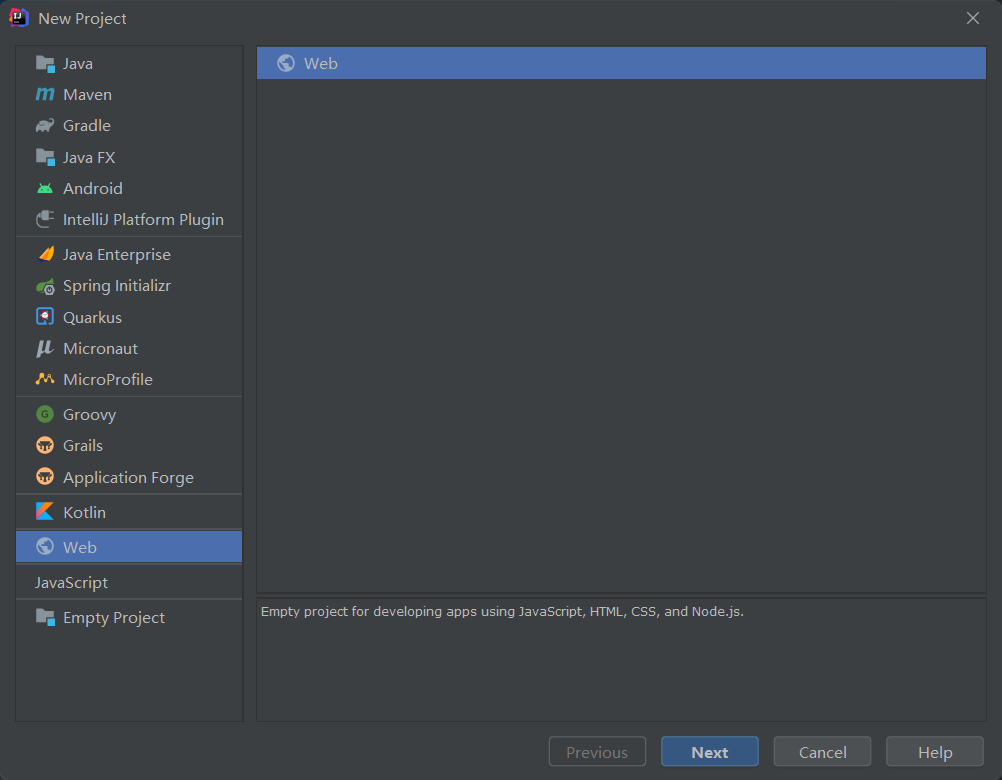Pick the Gradle generator
Image resolution: width=1002 pixels, height=780 pixels.
129,126
